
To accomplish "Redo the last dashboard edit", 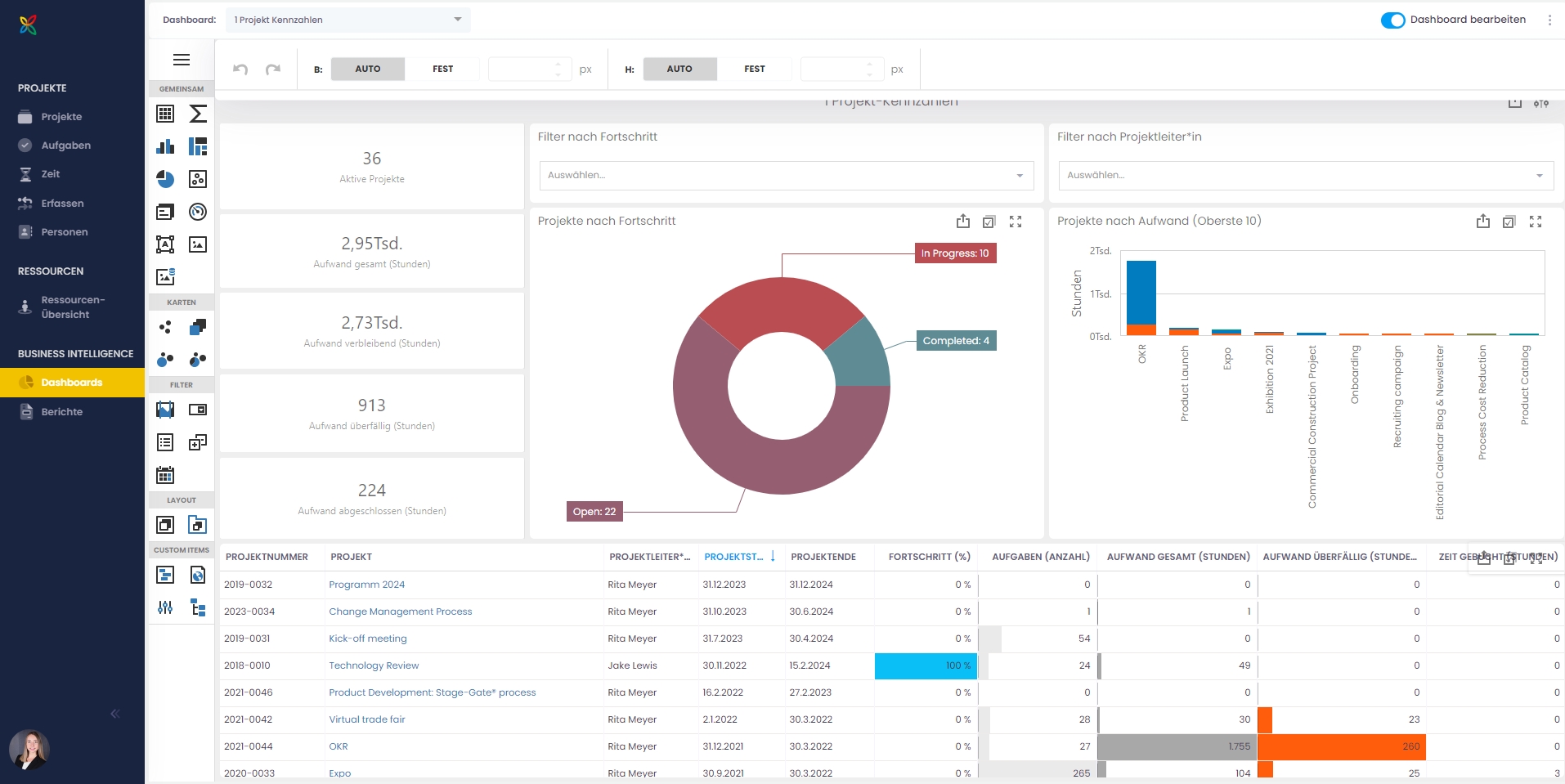I will tap(273, 69).
